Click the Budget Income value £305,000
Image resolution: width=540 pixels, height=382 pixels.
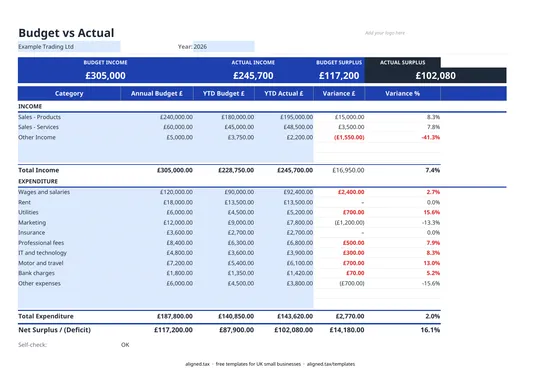pos(105,76)
